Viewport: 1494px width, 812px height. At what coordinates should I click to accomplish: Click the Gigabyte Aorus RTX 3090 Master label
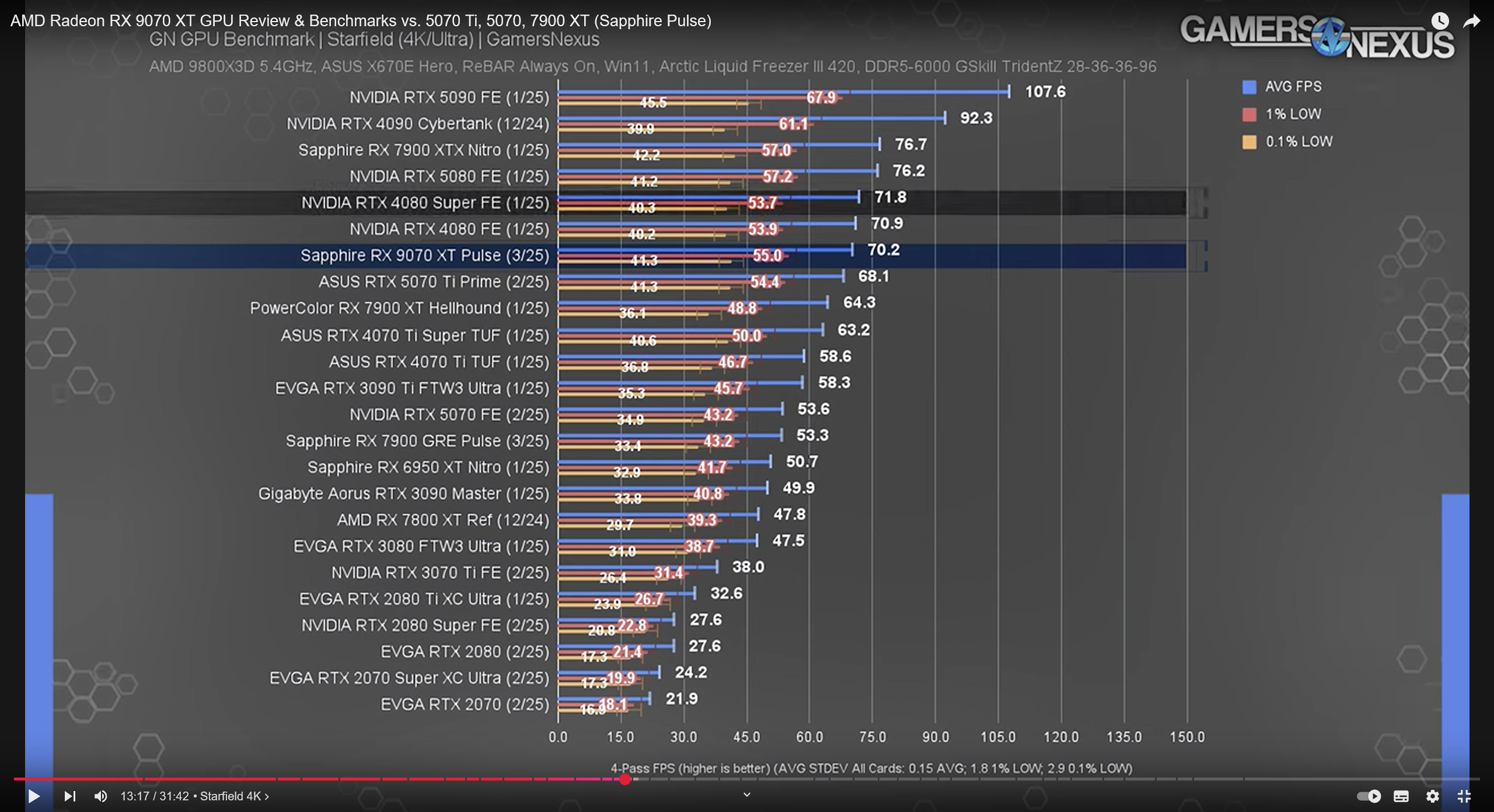click(x=404, y=494)
